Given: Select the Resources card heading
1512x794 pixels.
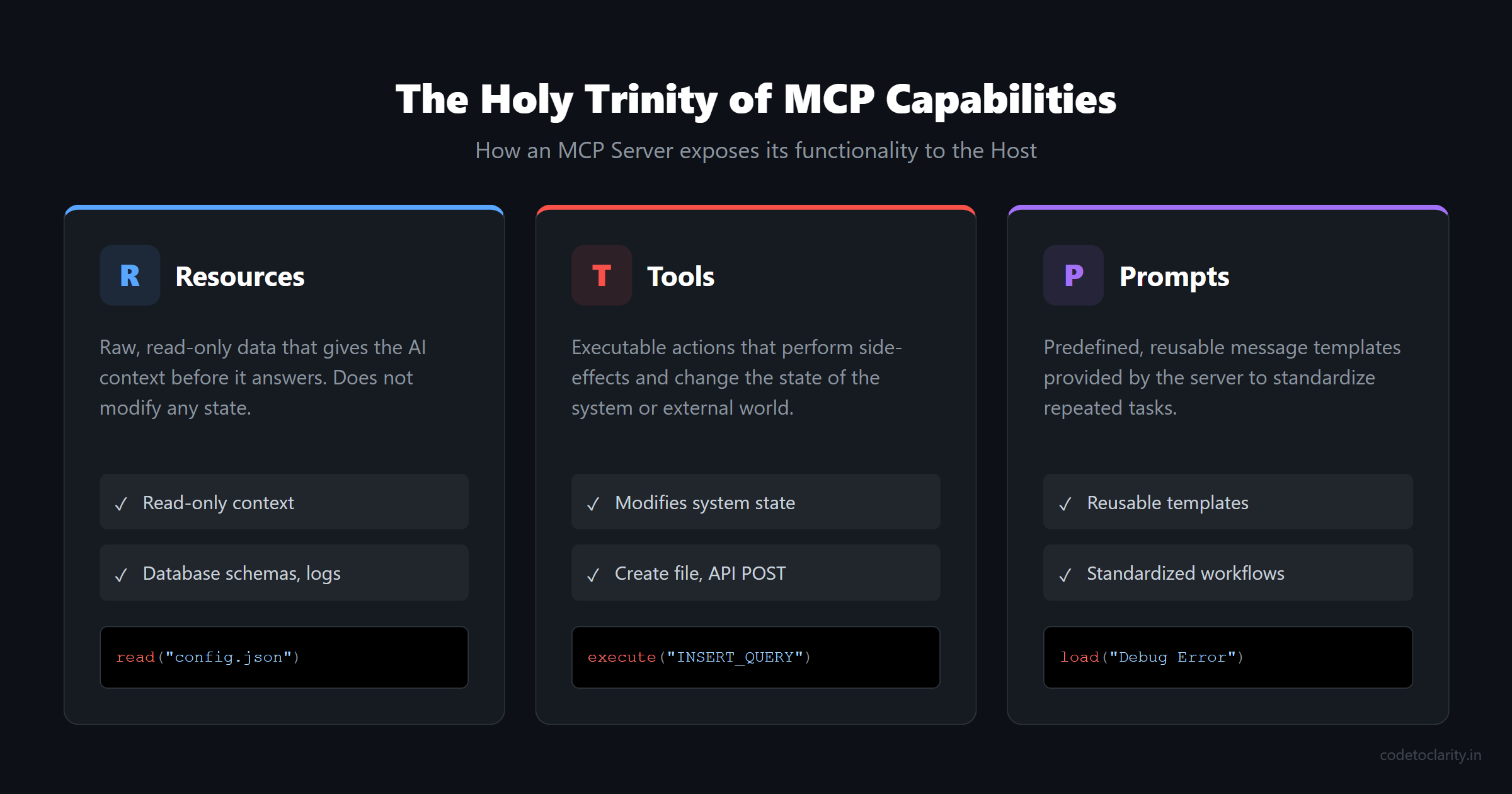Looking at the screenshot, I should coord(240,277).
